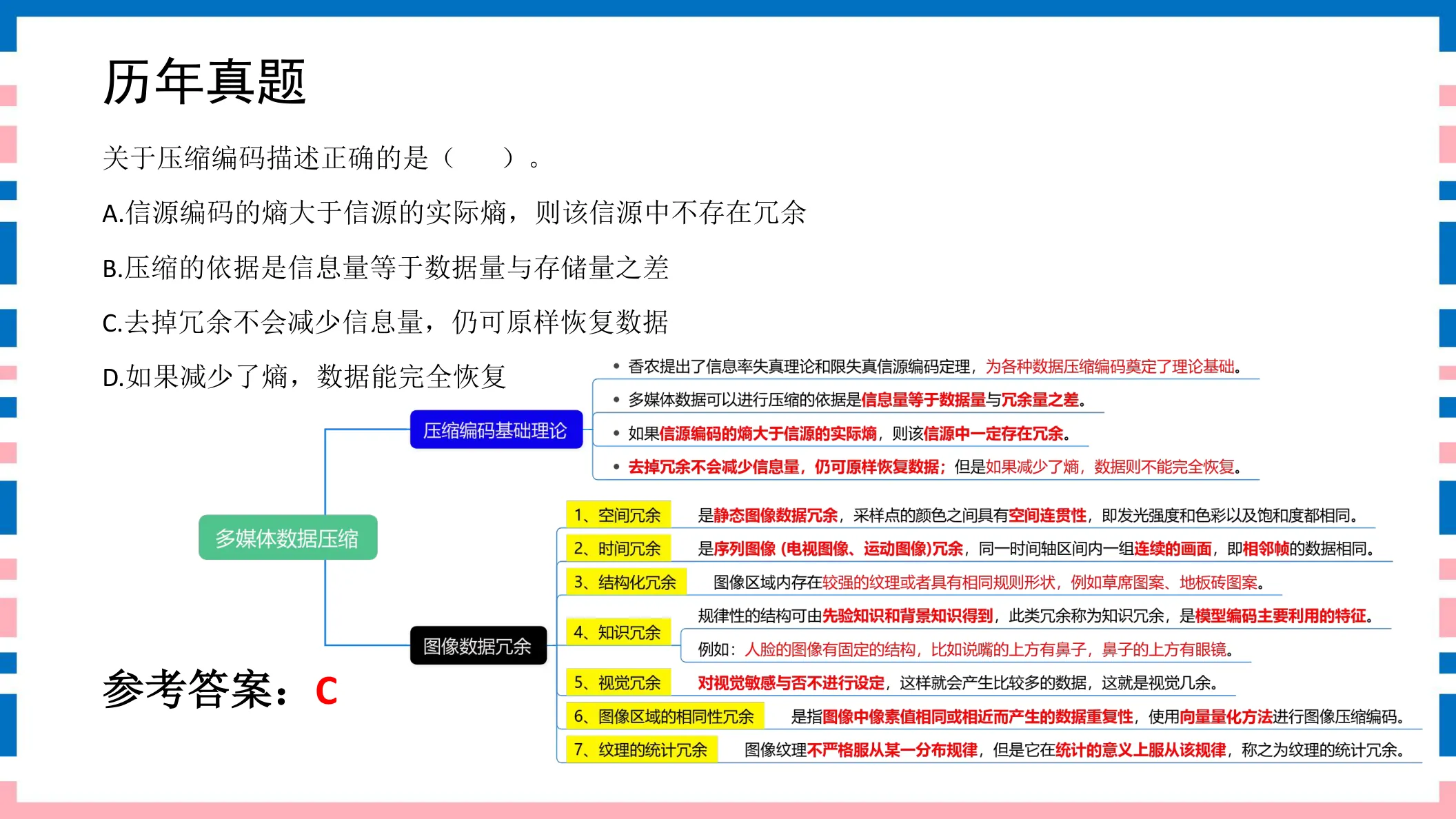Click the bullet 如果信源编码的熵大于信源的实际熵
This screenshot has width=1456, height=819.
click(x=842, y=434)
